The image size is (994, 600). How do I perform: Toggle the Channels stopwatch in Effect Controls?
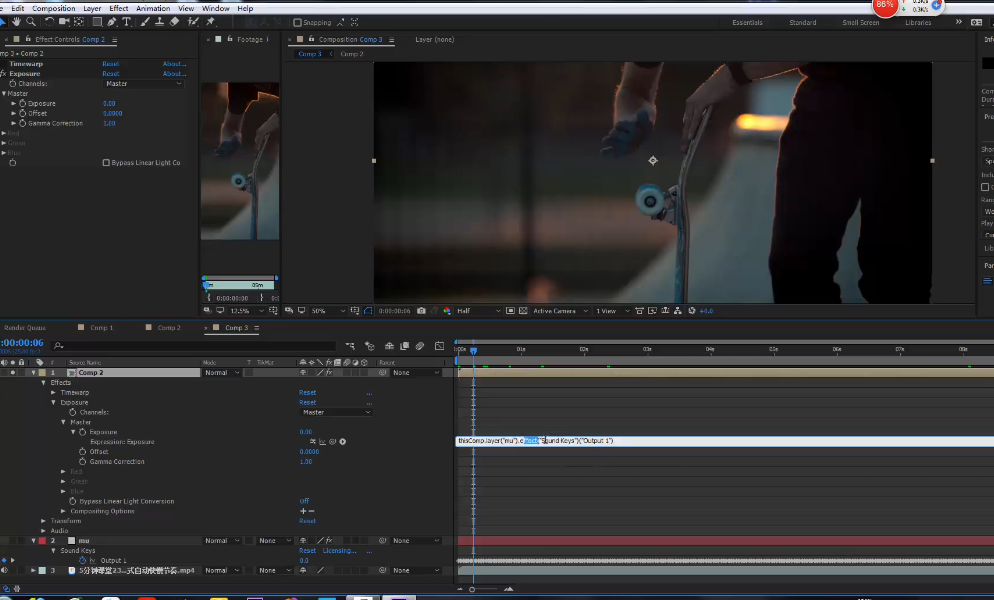(13, 84)
